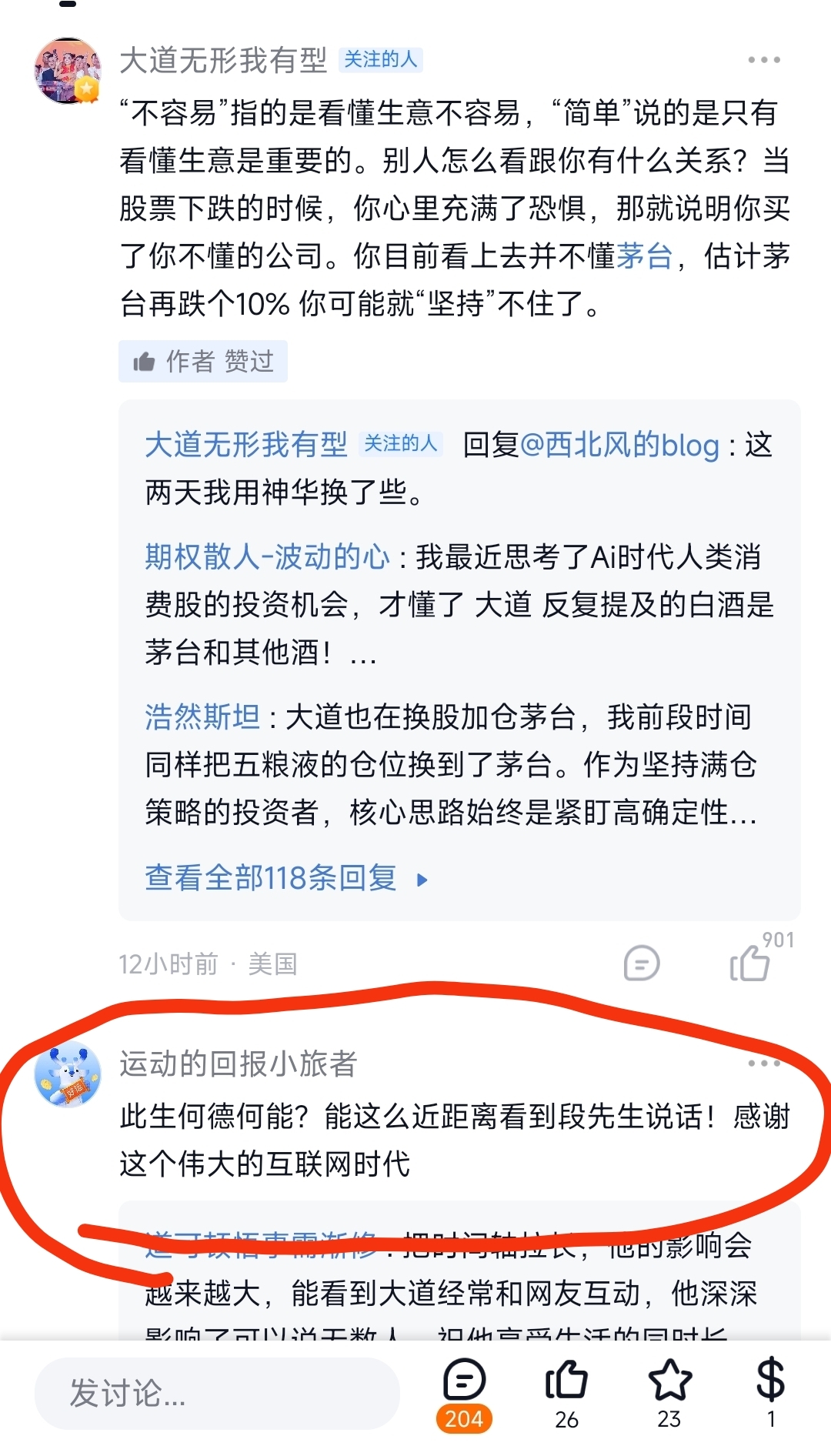The image size is (831, 1456).
Task: Open 期权散人-波动的心 user link
Action: click(268, 556)
